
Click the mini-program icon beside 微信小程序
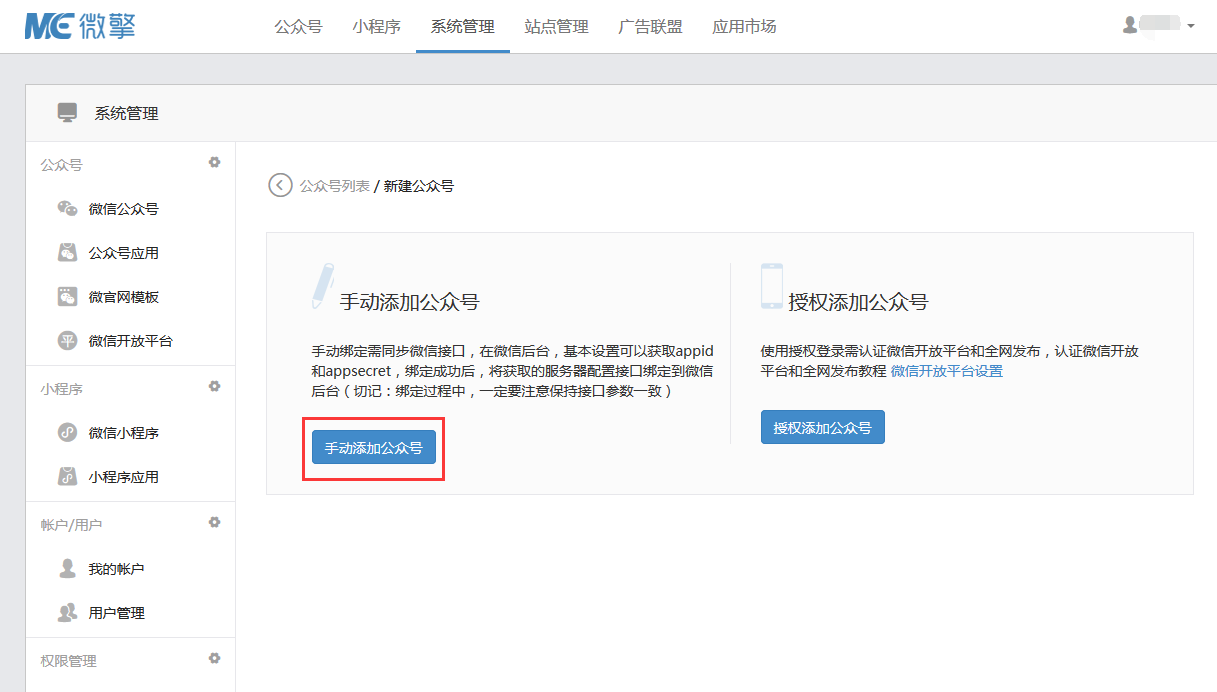click(x=67, y=432)
